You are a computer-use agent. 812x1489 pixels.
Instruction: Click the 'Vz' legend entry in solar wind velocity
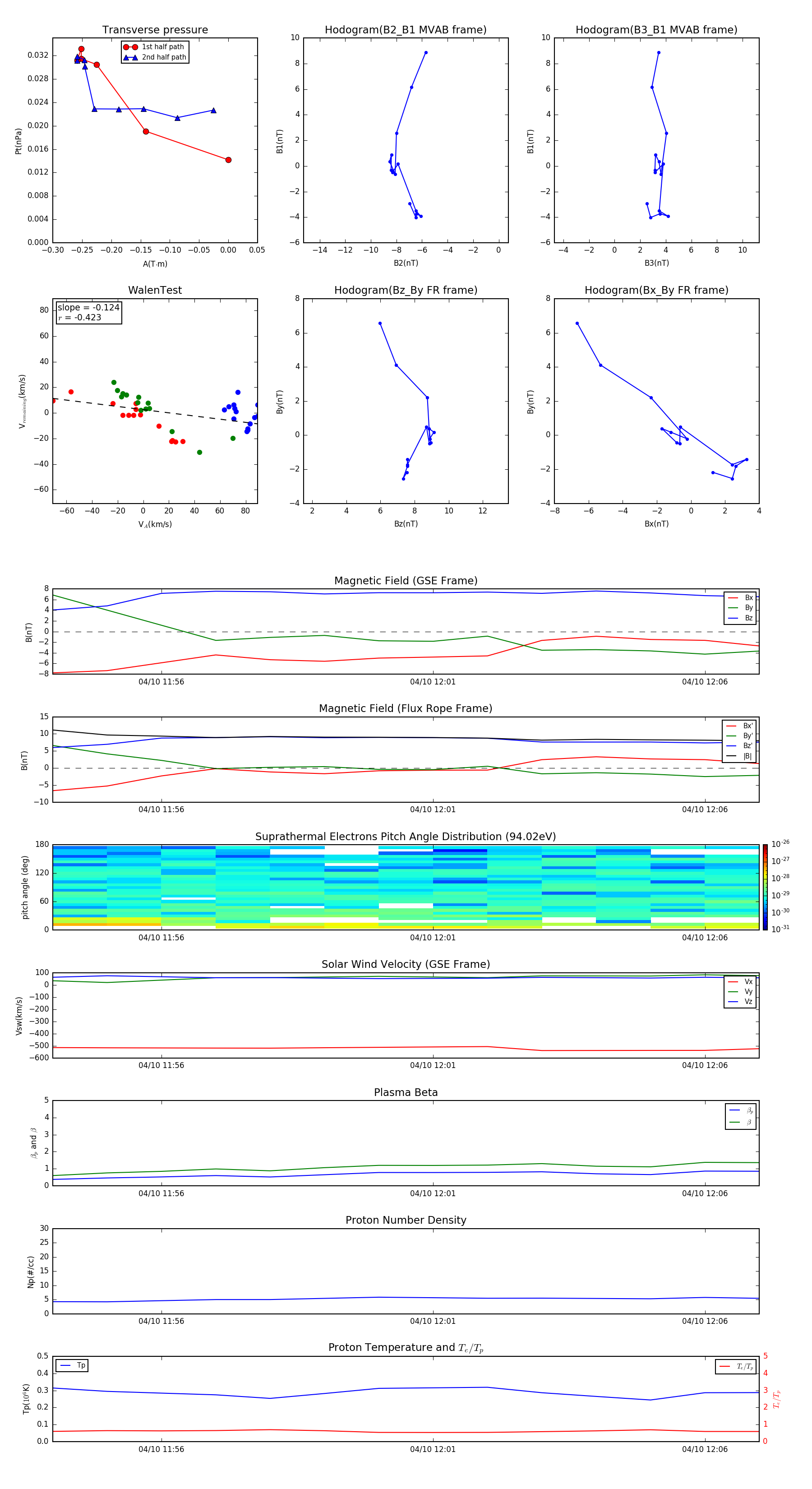coord(740,1001)
